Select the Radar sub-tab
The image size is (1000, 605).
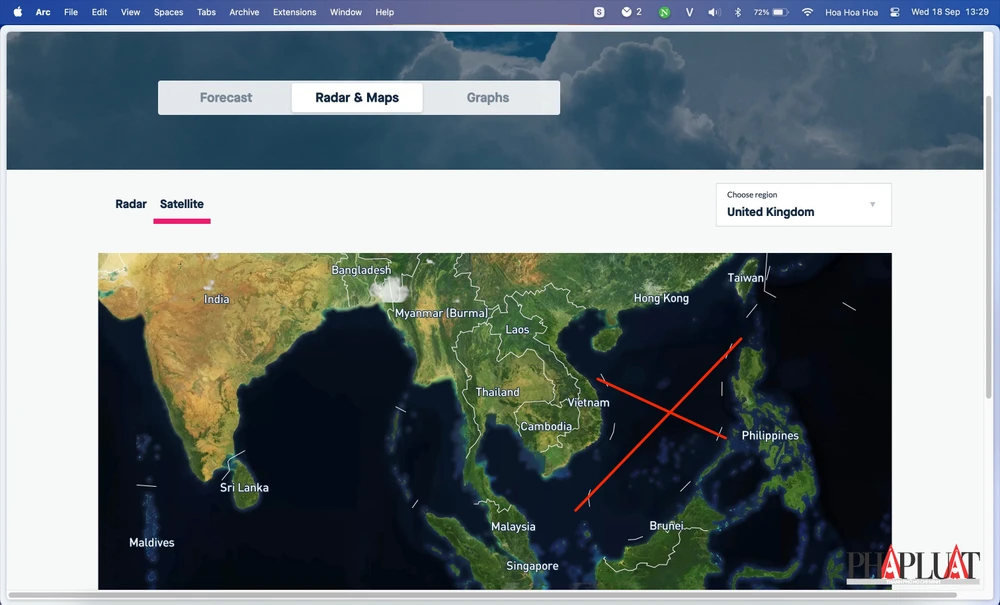click(131, 203)
